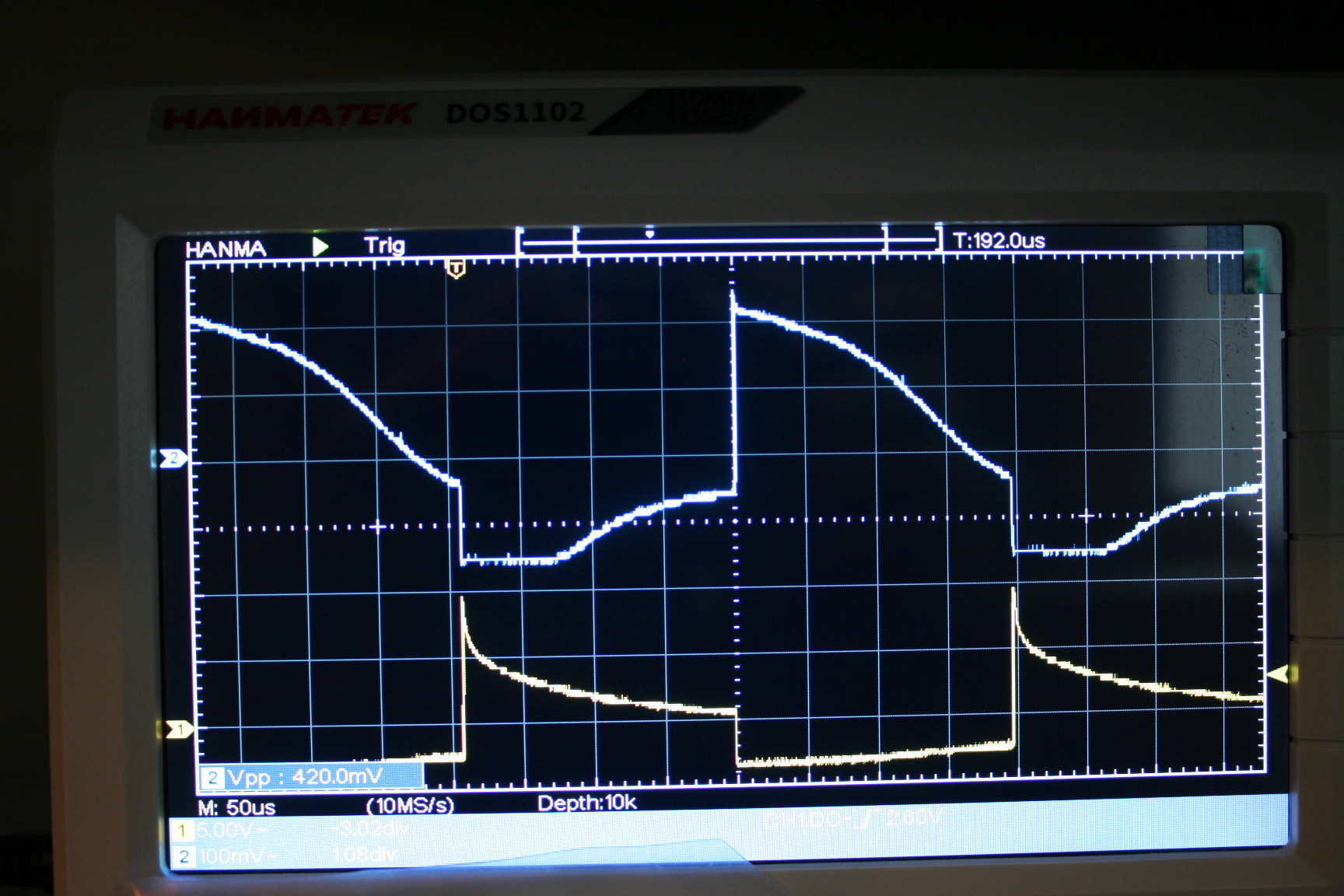
Task: Click the Depth:10k memory depth label
Action: coord(586,803)
